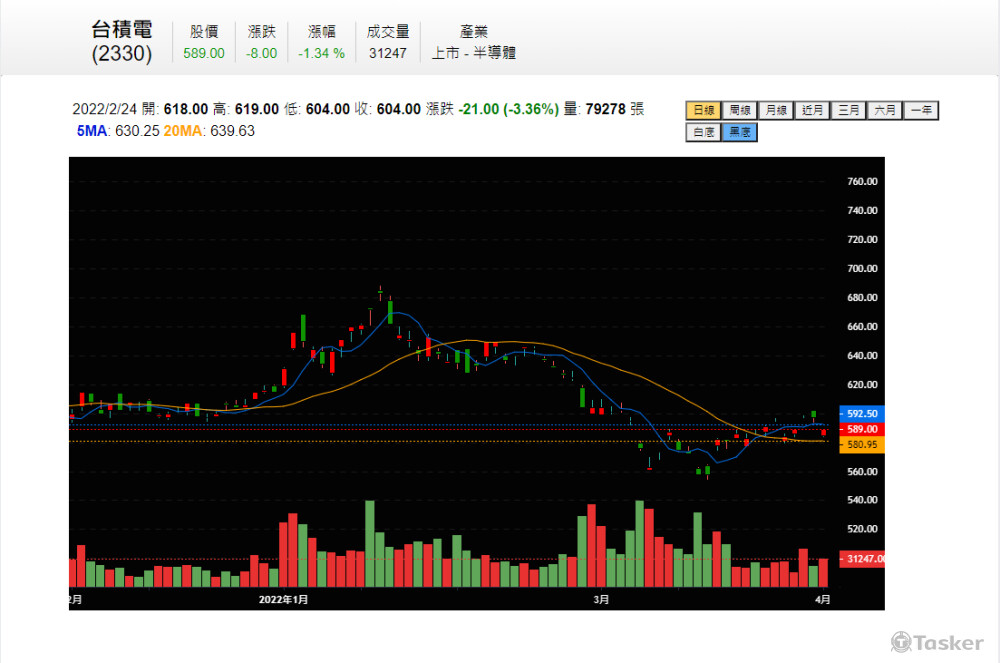Click the 20MA legend label

click(182, 131)
